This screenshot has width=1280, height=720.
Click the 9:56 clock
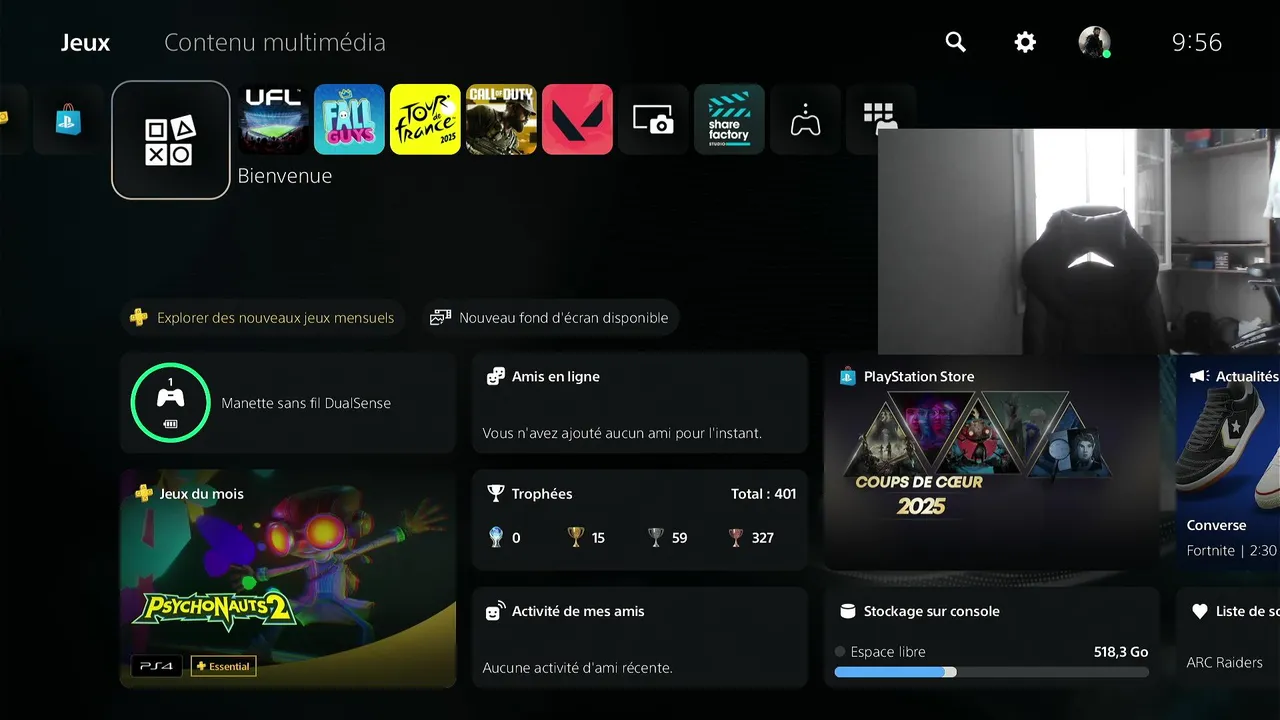pos(1197,42)
